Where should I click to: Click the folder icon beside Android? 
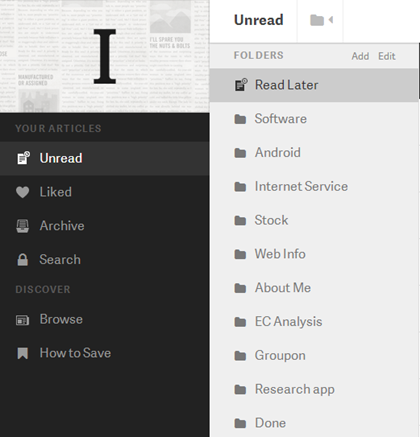click(240, 153)
